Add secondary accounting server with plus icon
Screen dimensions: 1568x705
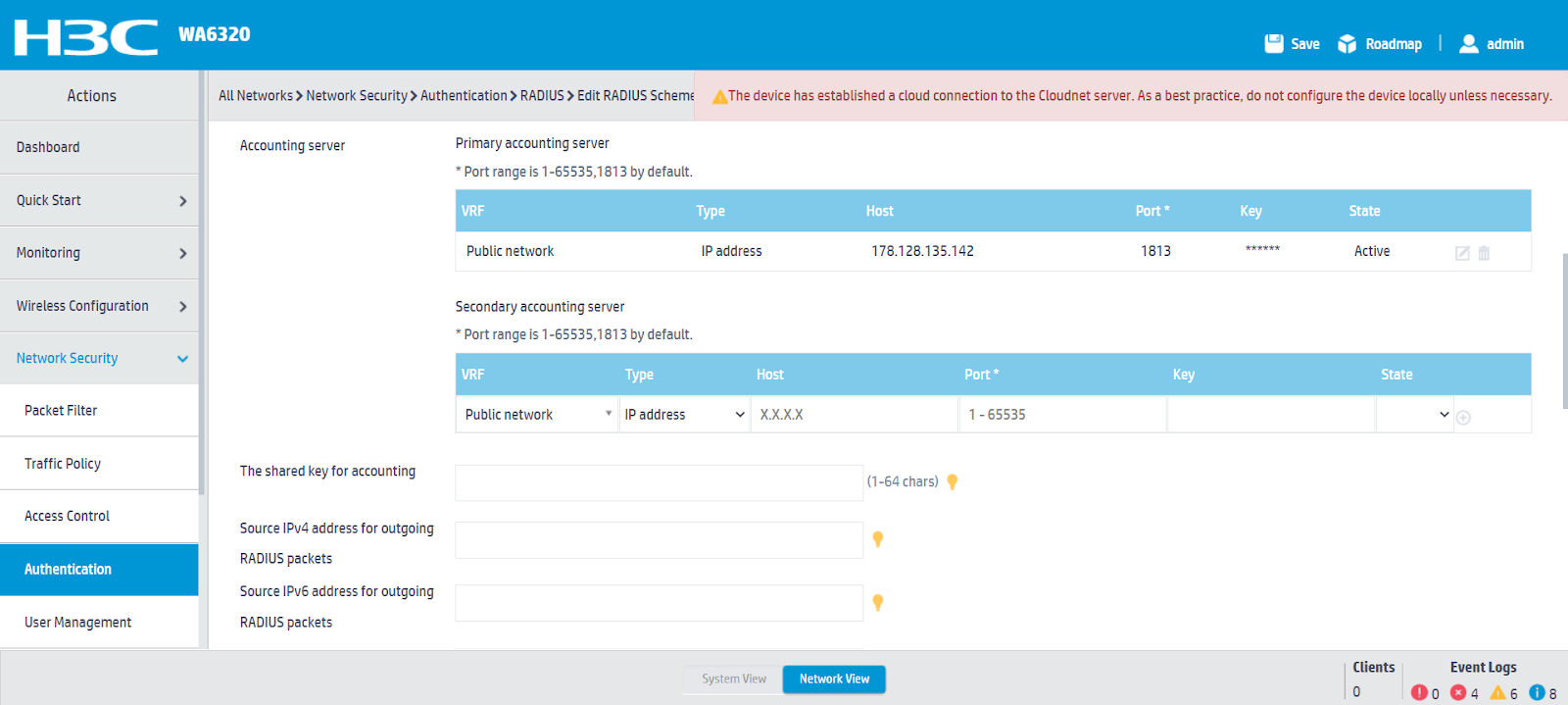pyautogui.click(x=1463, y=418)
